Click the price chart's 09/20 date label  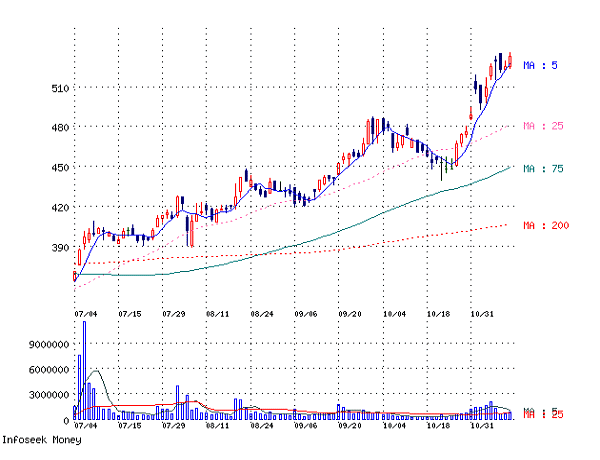point(350,314)
